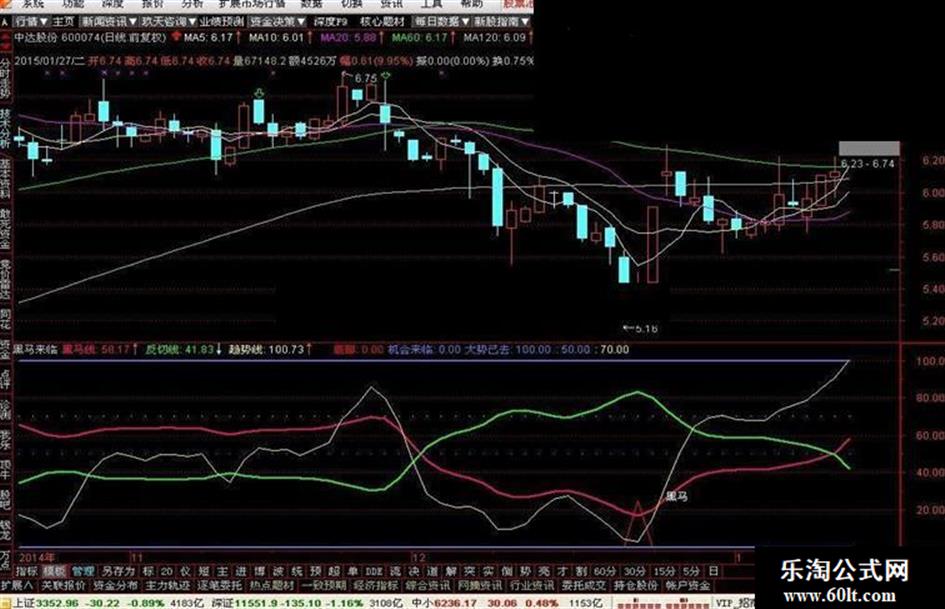The height and width of the screenshot is (609, 945).
Task: Click the DDE indicator shortcut
Action: (374, 571)
